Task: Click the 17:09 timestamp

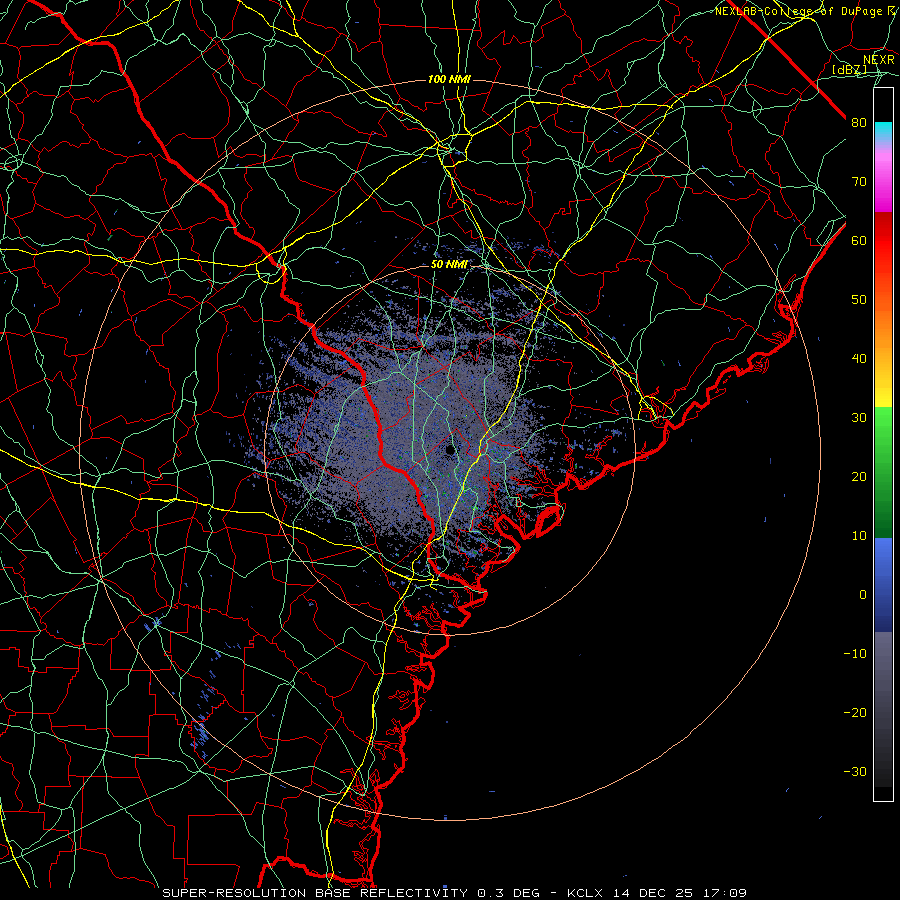Action: point(726,893)
